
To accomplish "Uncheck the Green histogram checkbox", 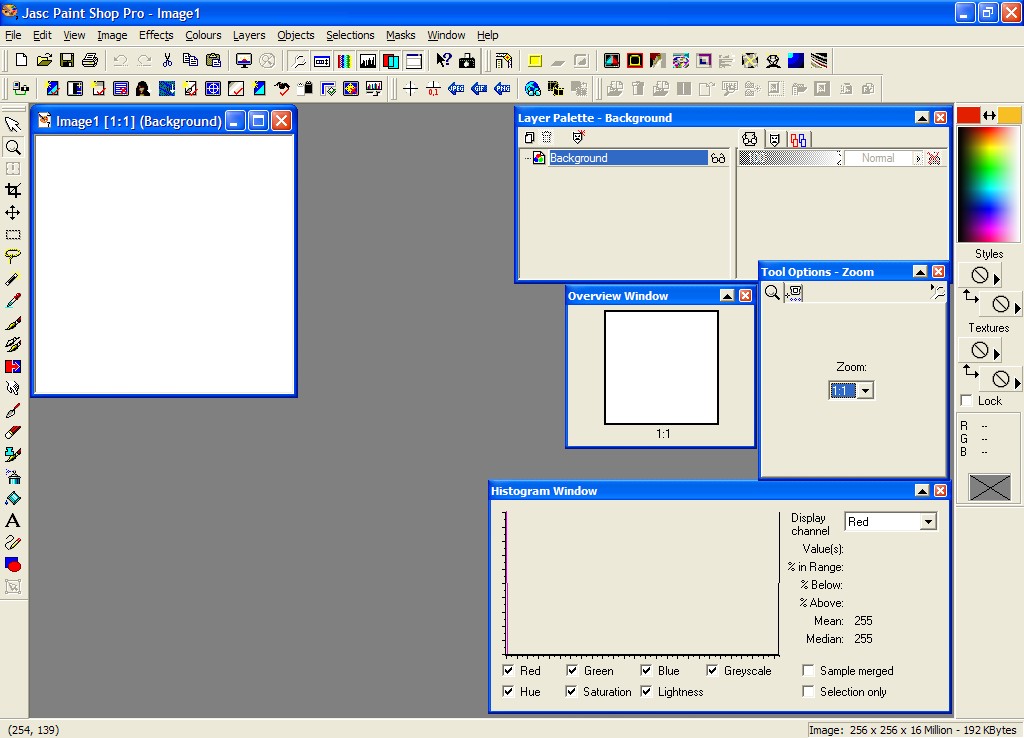I will [x=572, y=670].
